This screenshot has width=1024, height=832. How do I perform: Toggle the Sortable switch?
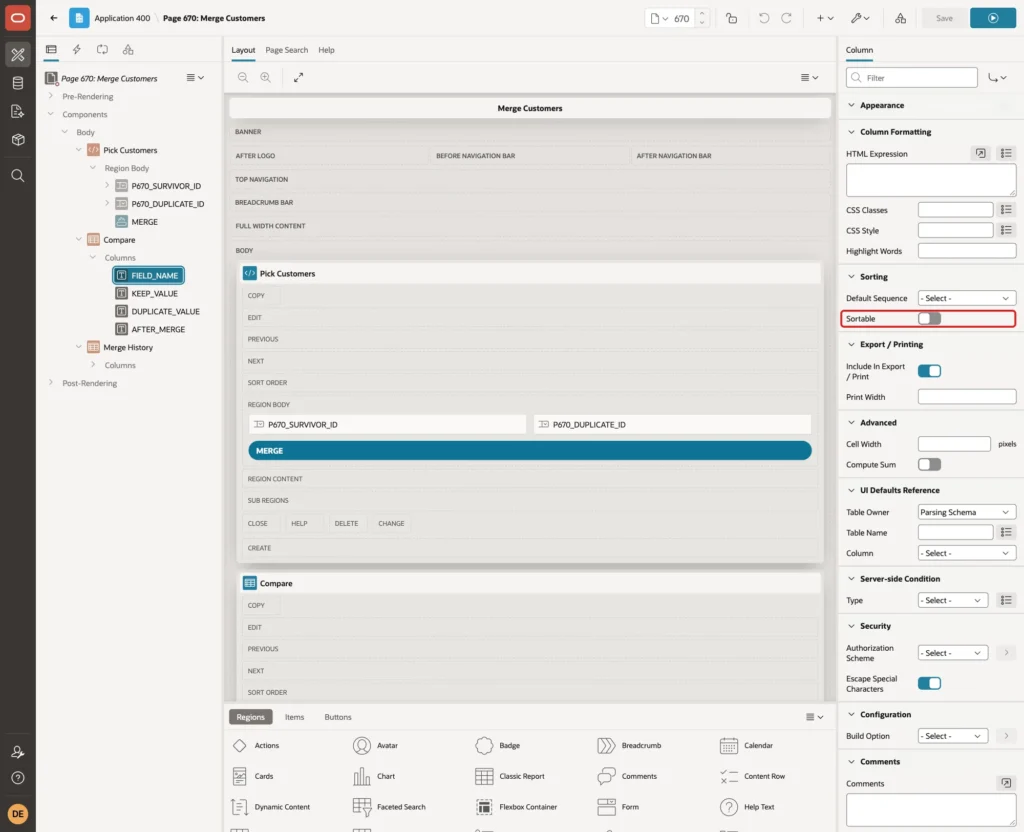929,319
